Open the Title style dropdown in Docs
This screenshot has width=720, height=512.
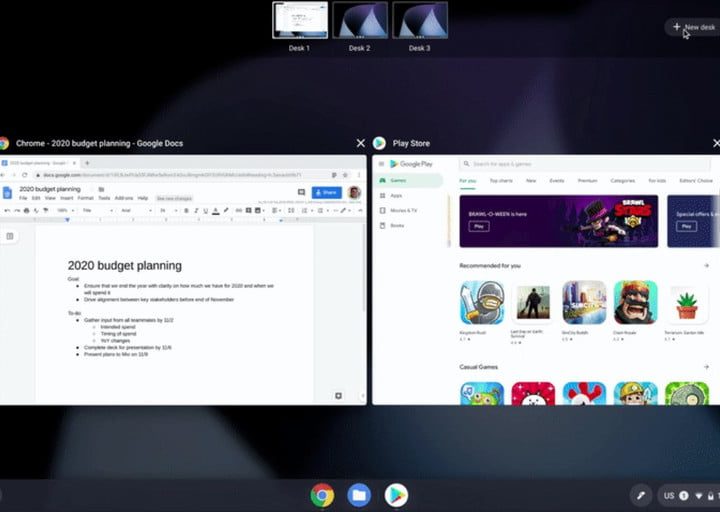[97, 210]
